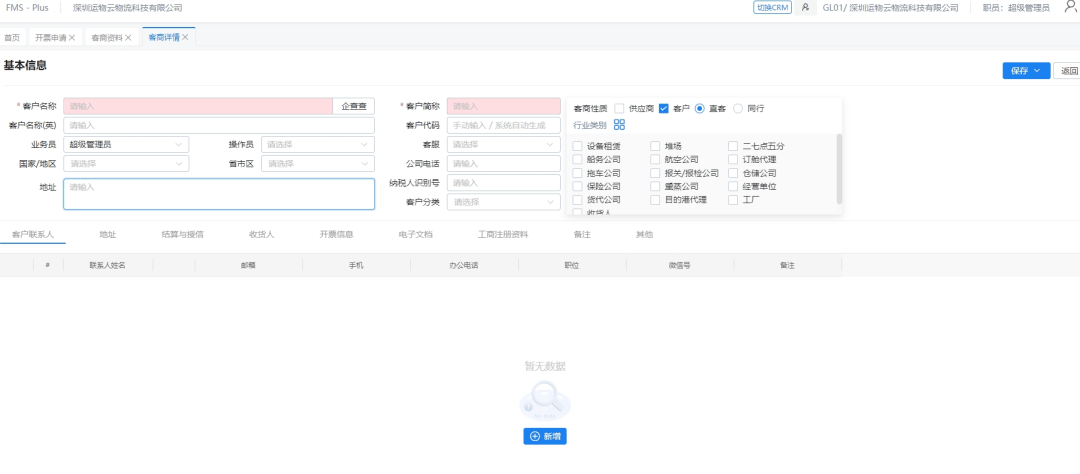Click the 客户代码 input field
This screenshot has height=474, width=1080.
pos(504,125)
